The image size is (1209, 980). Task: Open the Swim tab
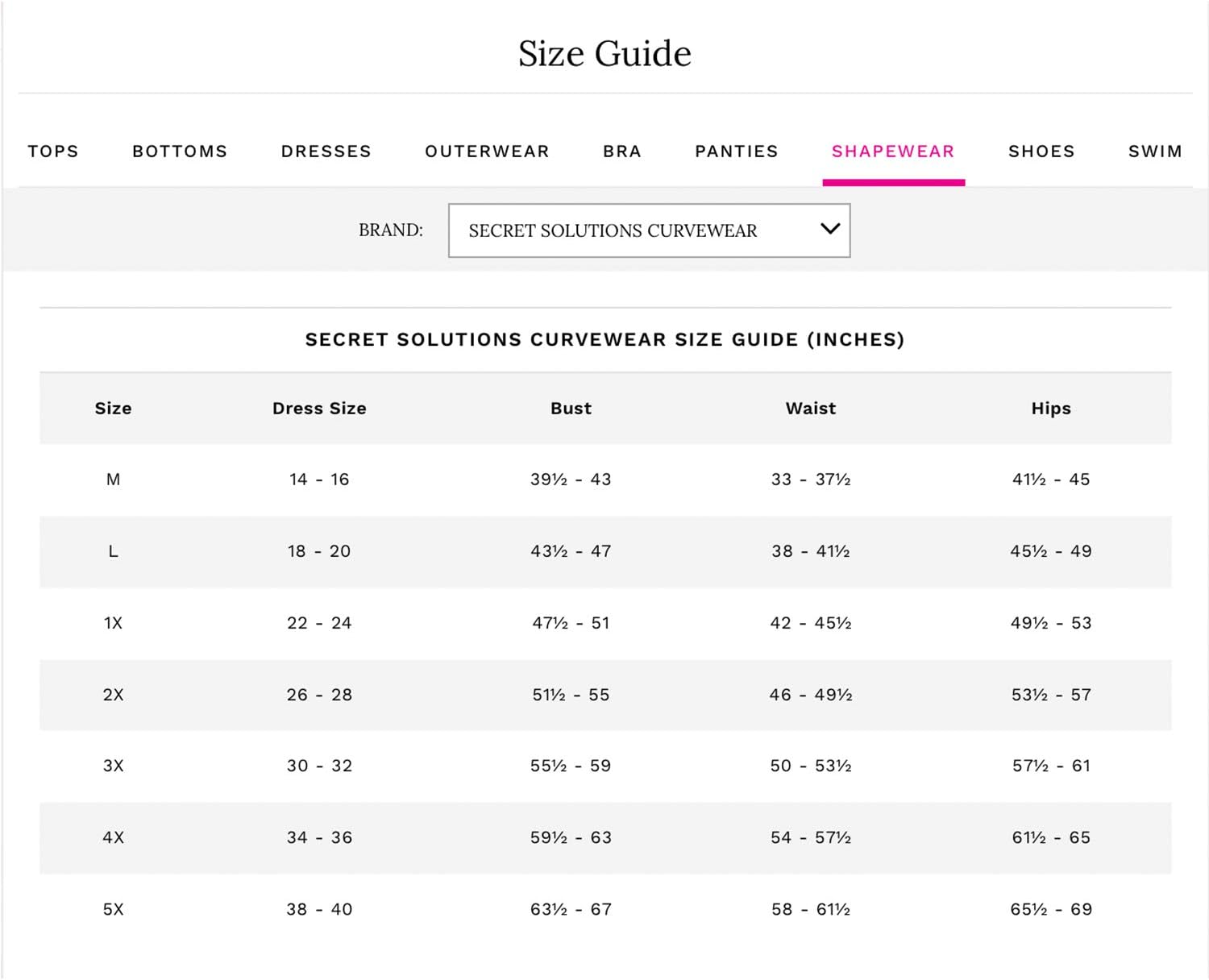1155,152
